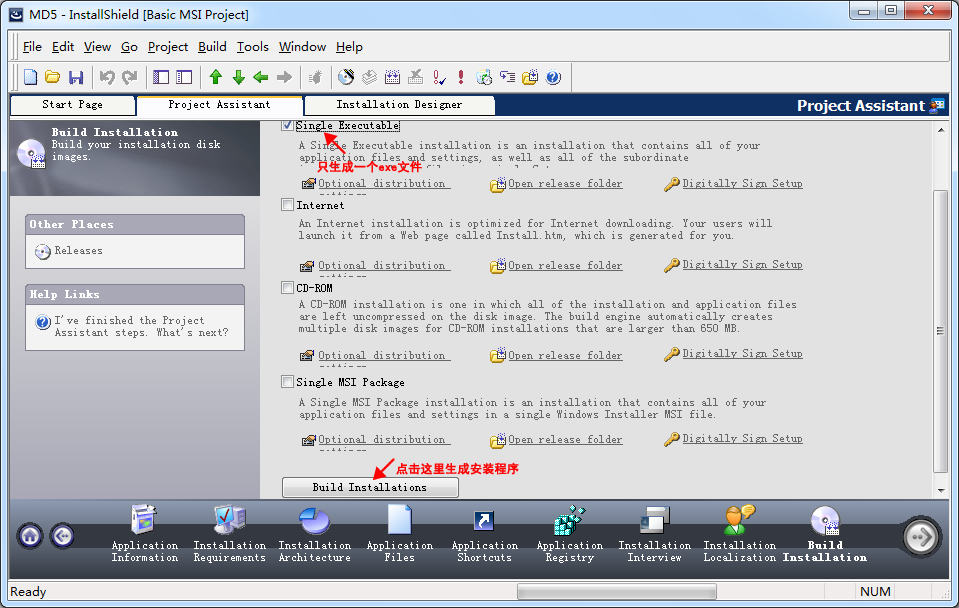Viewport: 959px width, 608px height.
Task: Open the Application Information step
Action: [145, 533]
